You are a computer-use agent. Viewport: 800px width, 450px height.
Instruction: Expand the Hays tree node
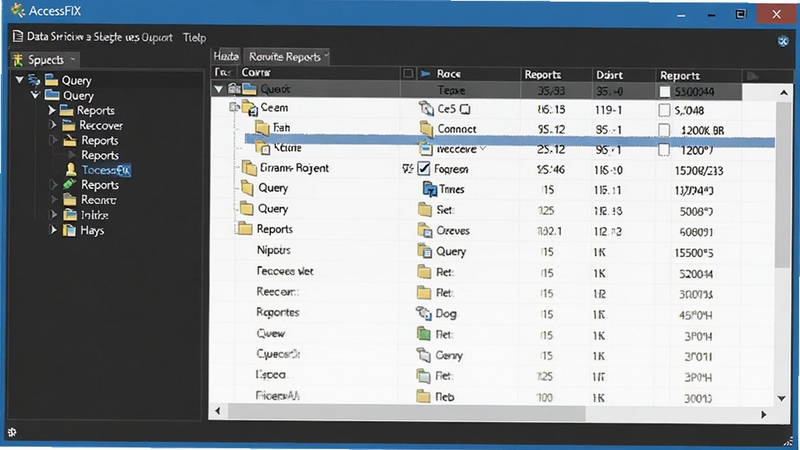(x=53, y=230)
